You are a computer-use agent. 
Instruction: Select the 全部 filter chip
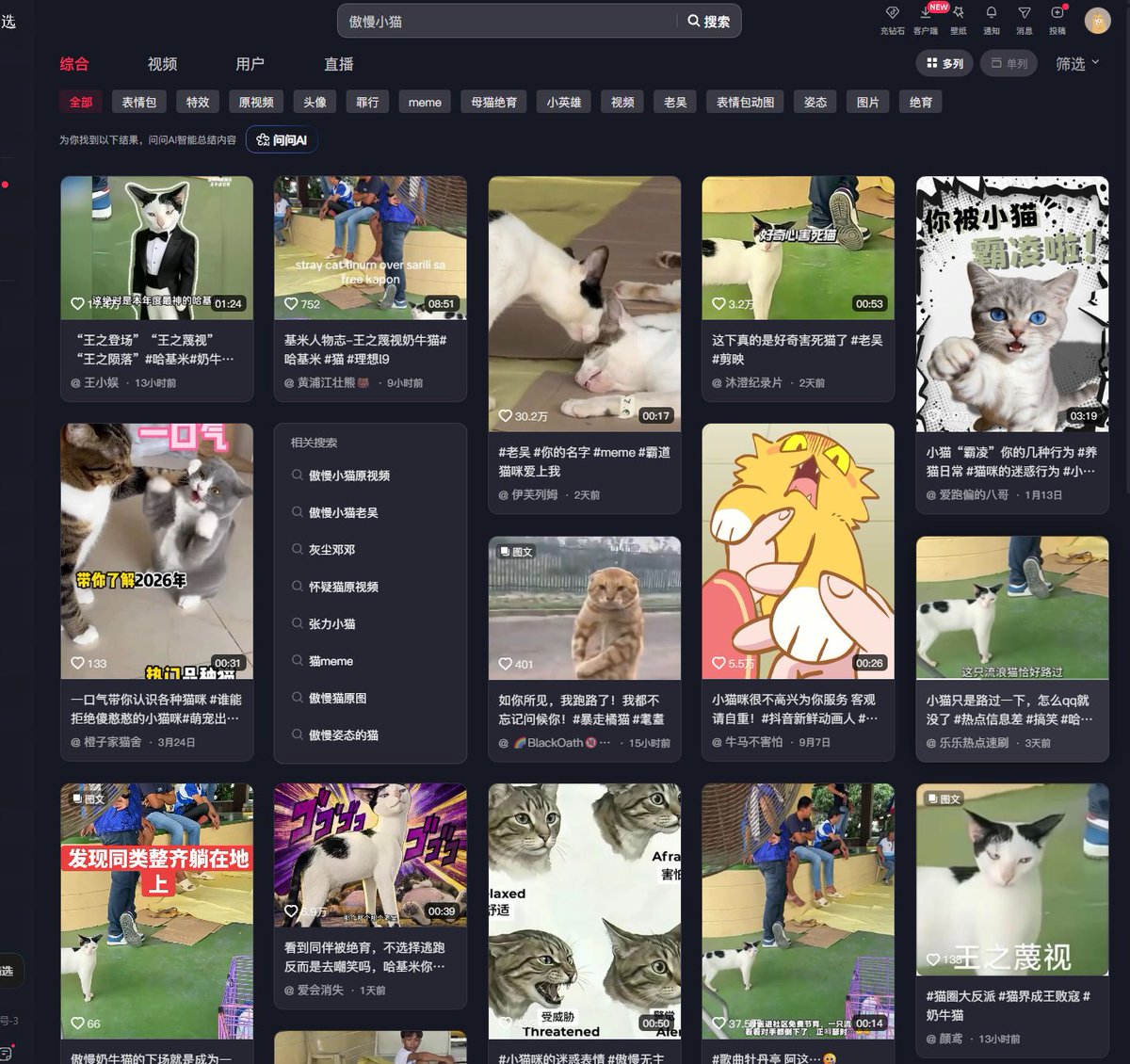point(81,102)
